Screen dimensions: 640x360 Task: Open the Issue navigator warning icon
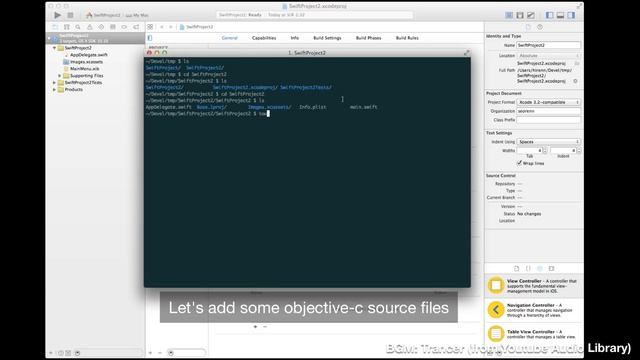pos(90,27)
